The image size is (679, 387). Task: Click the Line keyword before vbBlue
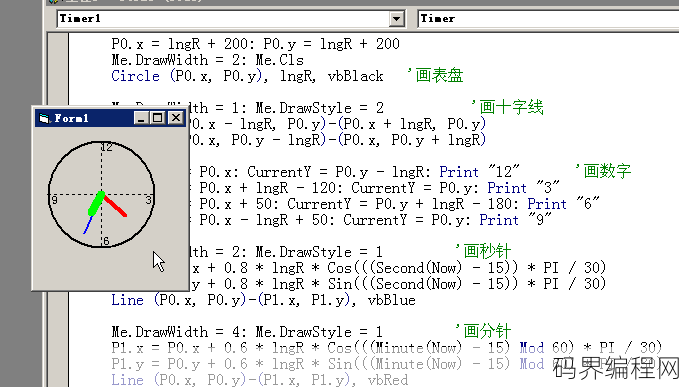tap(127, 300)
